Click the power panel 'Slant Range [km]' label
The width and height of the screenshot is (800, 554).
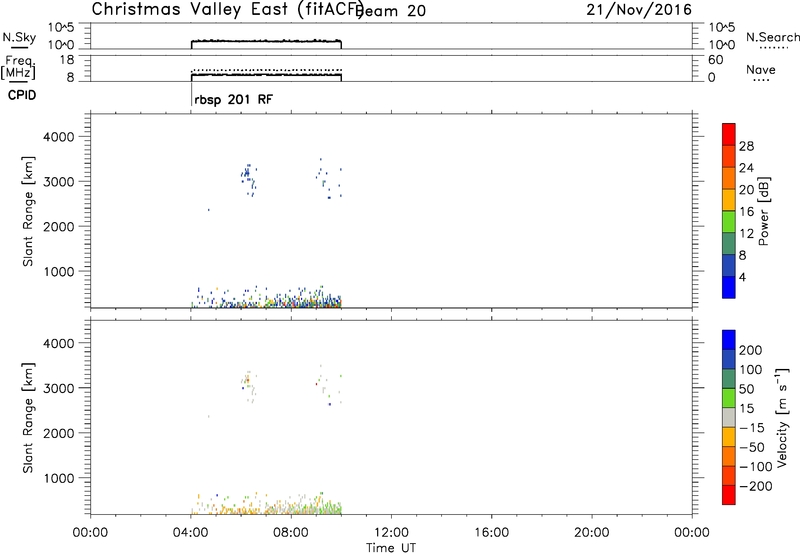coord(28,211)
